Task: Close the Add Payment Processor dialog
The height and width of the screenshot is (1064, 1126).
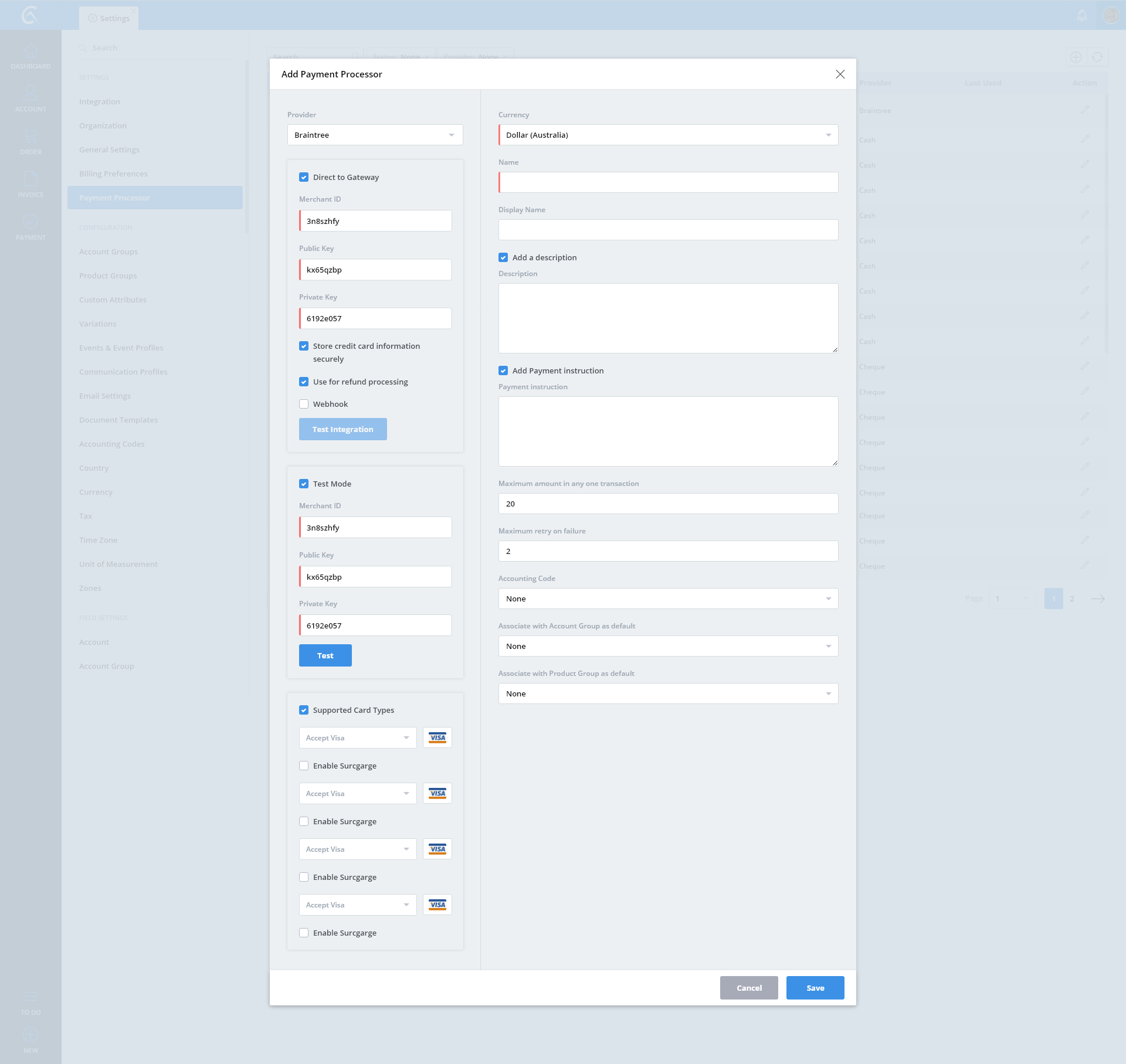Action: click(x=840, y=74)
